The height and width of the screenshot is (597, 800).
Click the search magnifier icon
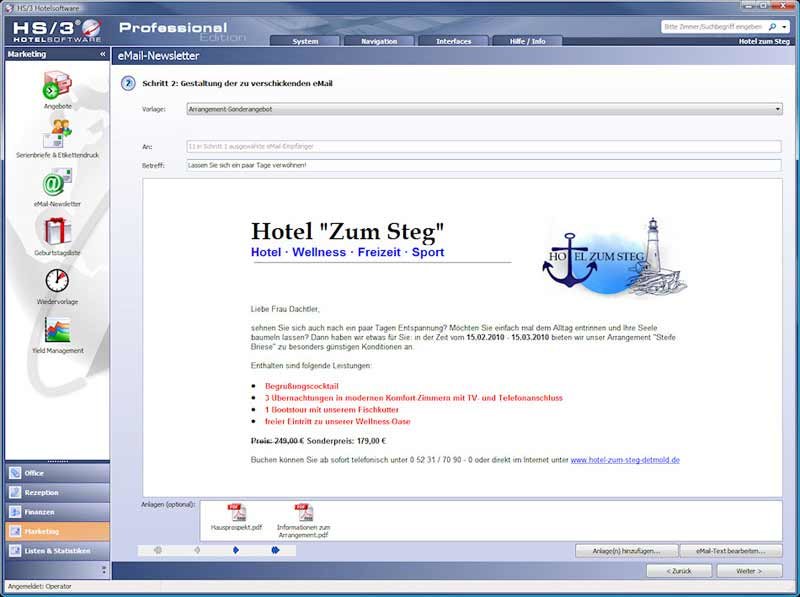click(772, 27)
